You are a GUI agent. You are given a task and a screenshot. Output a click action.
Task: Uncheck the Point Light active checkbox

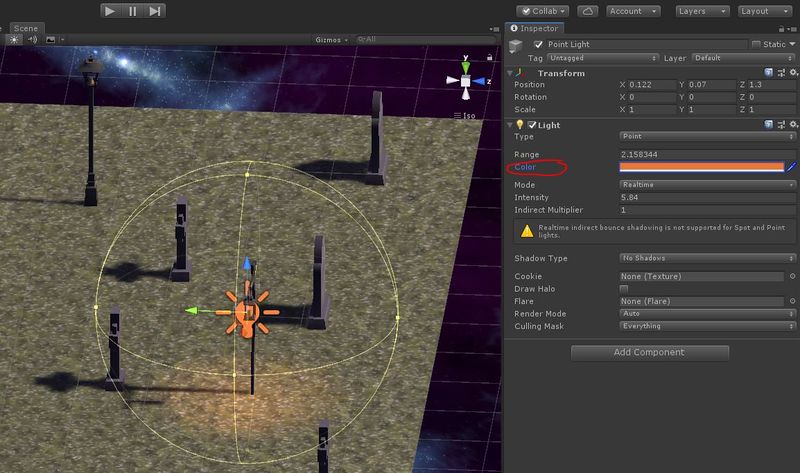538,44
